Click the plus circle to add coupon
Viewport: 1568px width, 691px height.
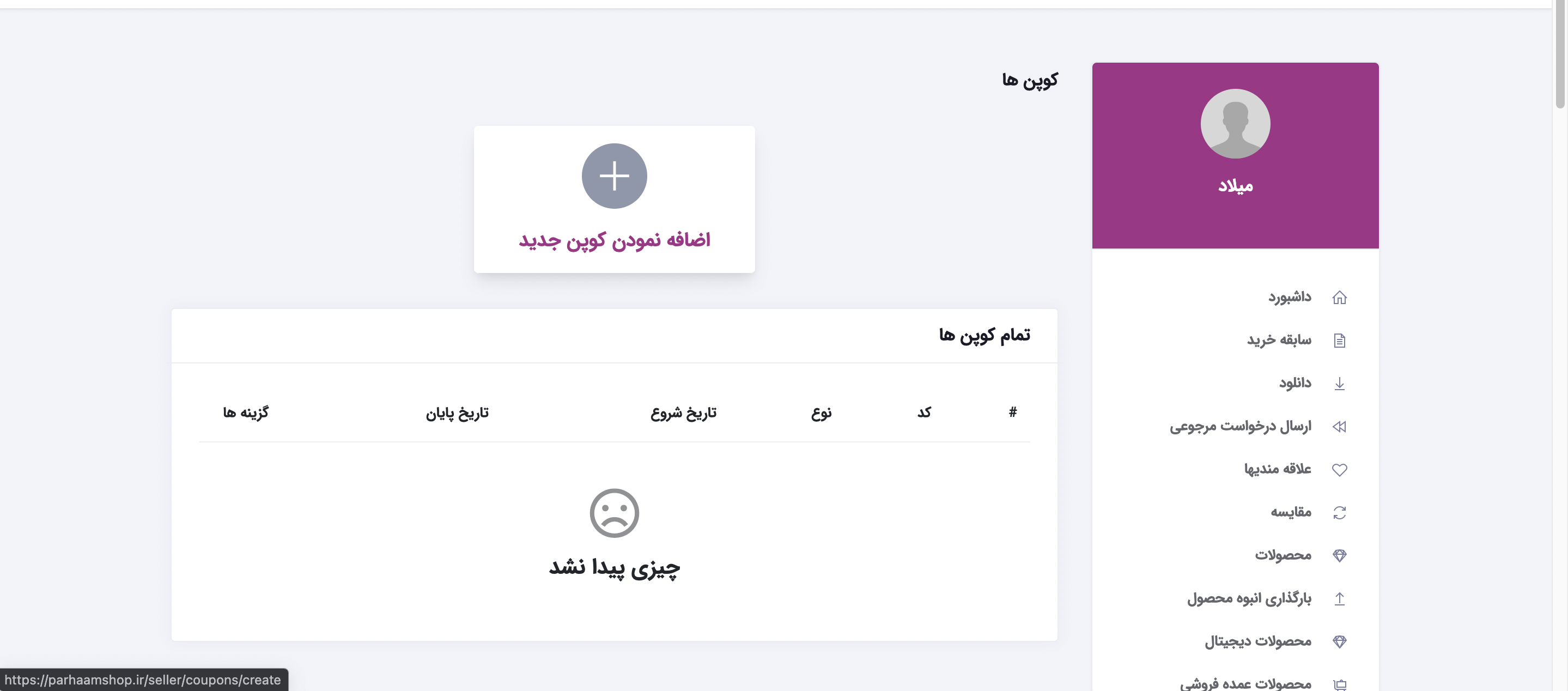click(613, 176)
